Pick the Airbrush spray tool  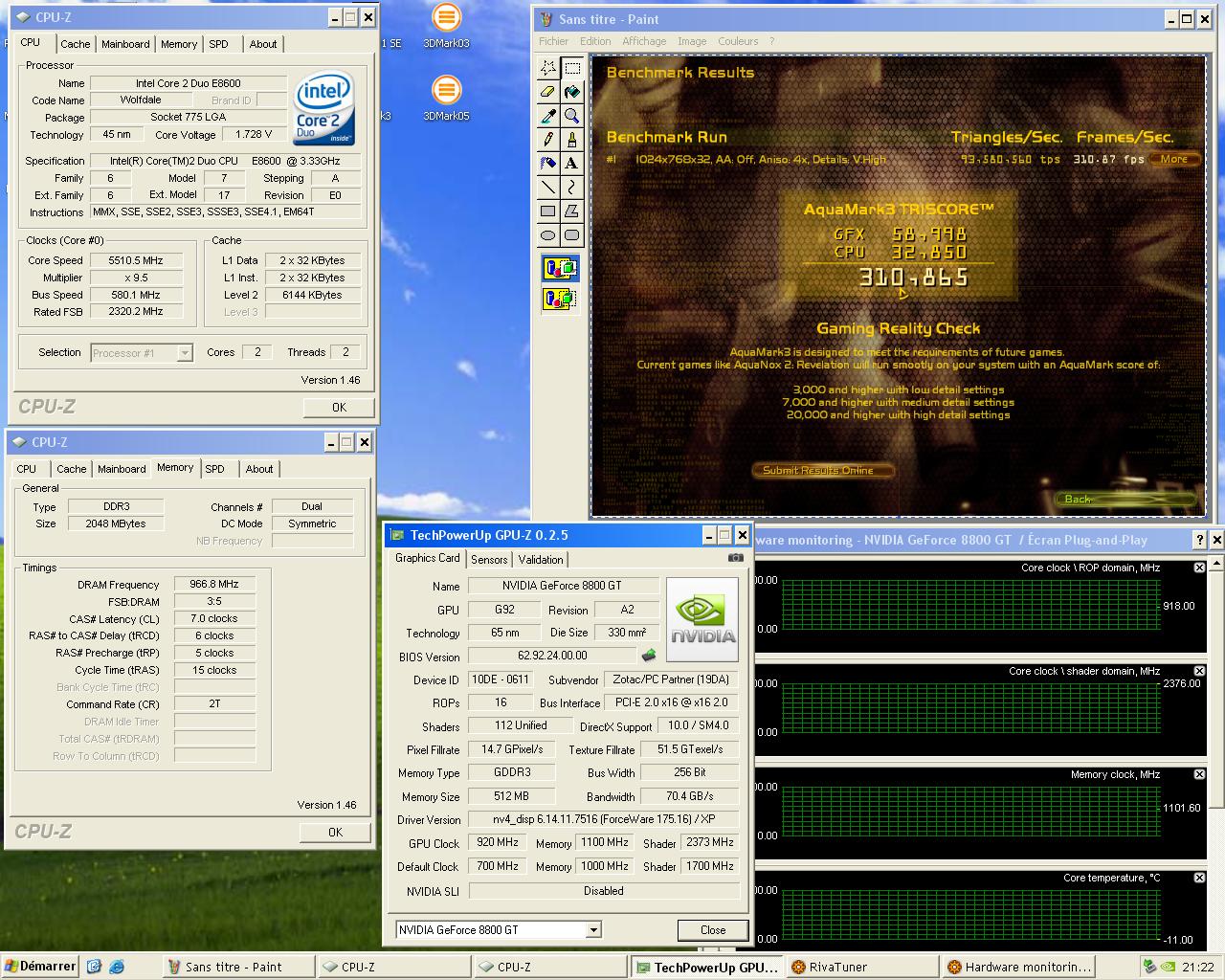pos(547,164)
